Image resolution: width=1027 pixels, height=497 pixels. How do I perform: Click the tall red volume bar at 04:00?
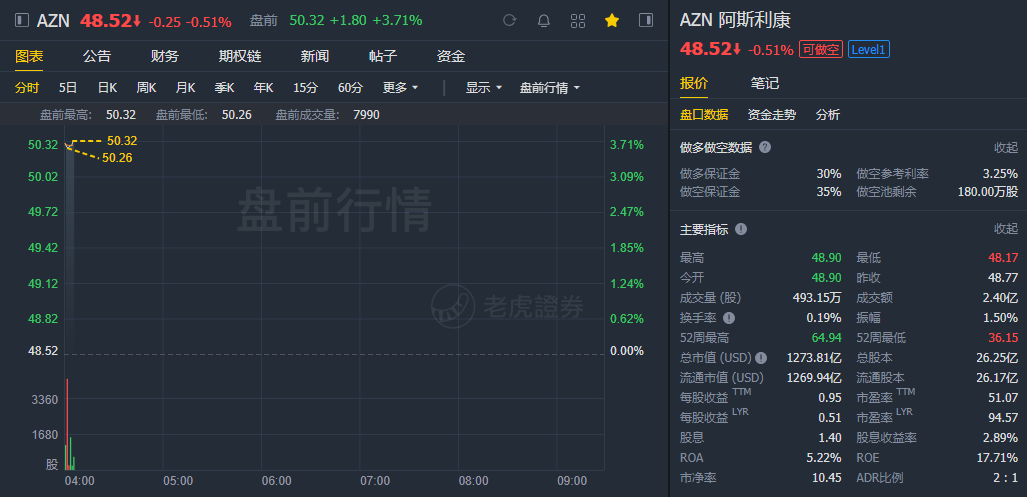[67, 424]
